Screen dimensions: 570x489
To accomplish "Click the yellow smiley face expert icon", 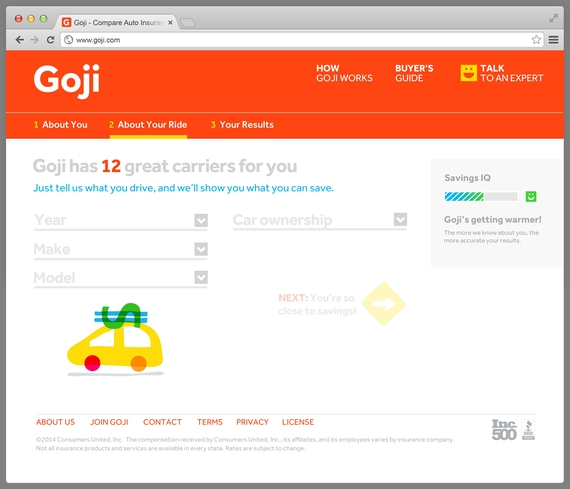I will point(469,73).
